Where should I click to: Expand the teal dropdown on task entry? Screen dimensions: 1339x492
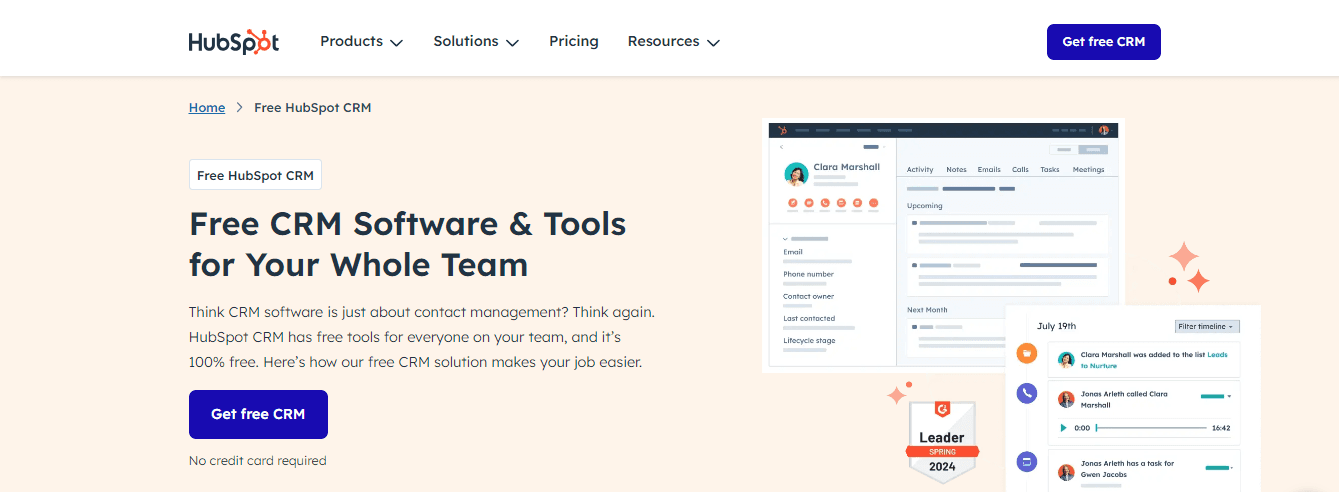(1220, 468)
